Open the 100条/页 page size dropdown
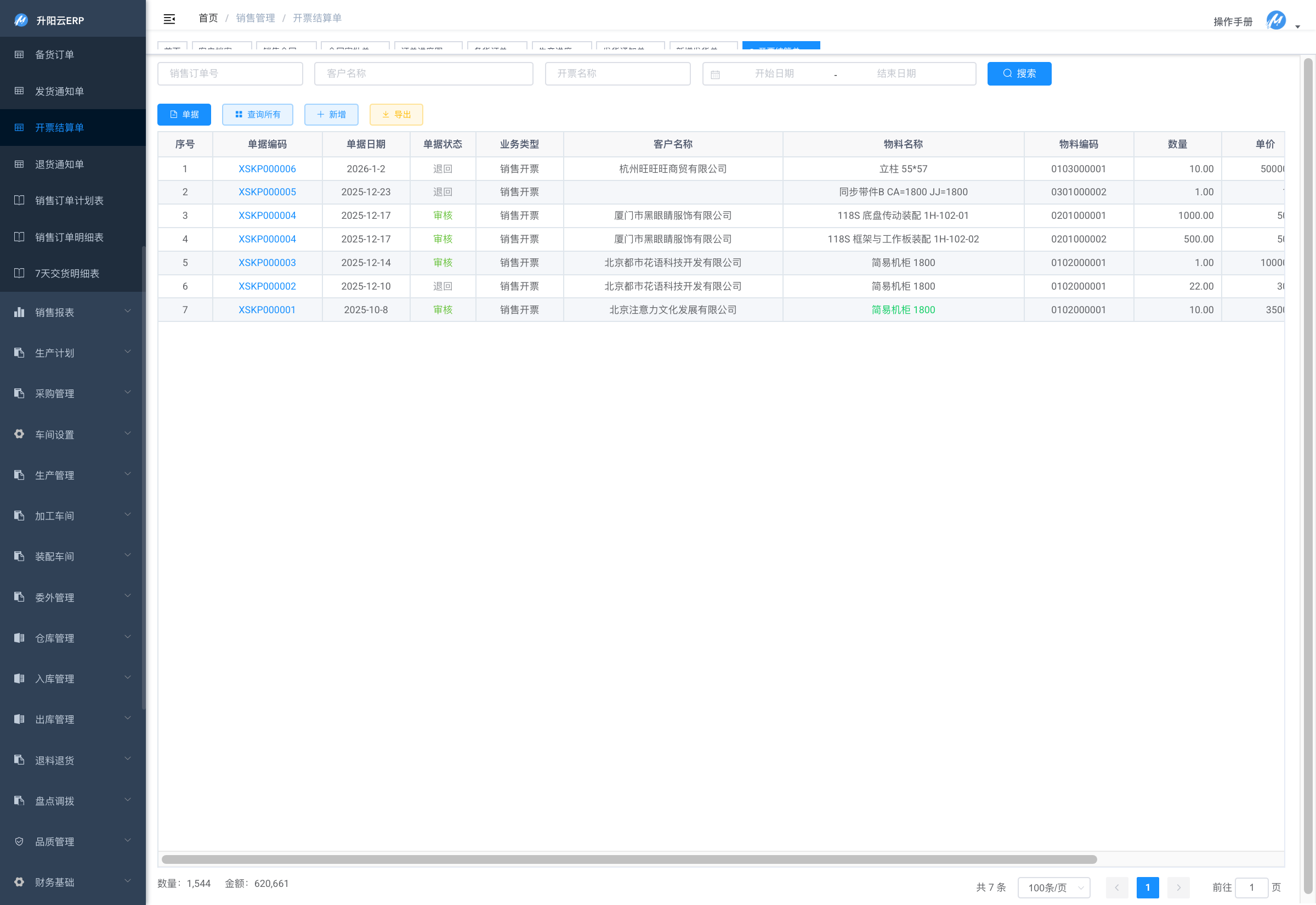The width and height of the screenshot is (1316, 905). 1053,887
